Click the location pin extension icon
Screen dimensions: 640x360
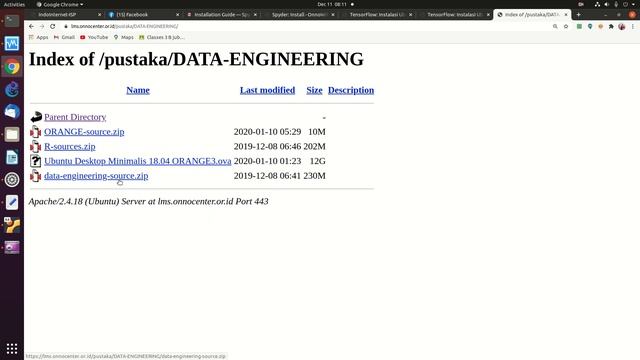click(590, 26)
